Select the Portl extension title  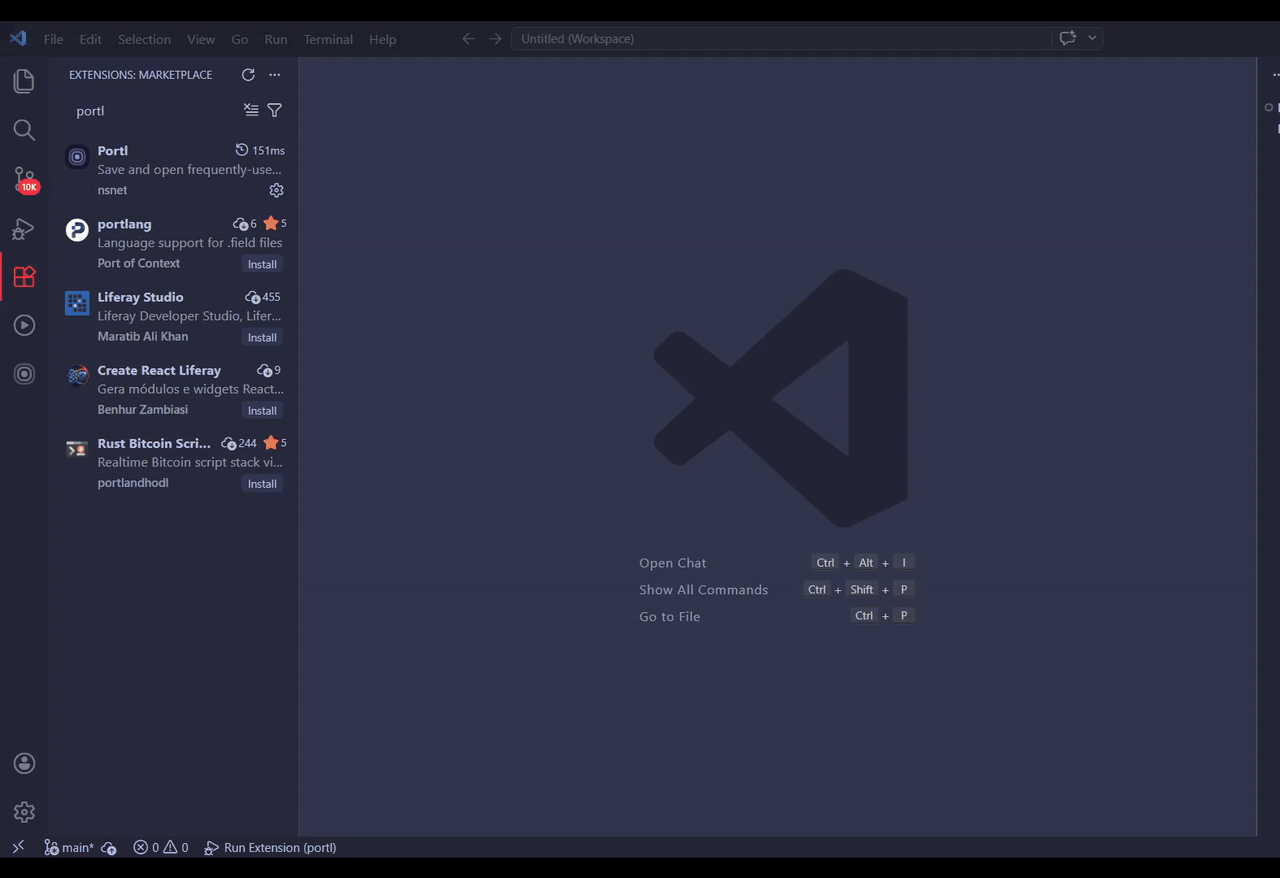pos(113,151)
